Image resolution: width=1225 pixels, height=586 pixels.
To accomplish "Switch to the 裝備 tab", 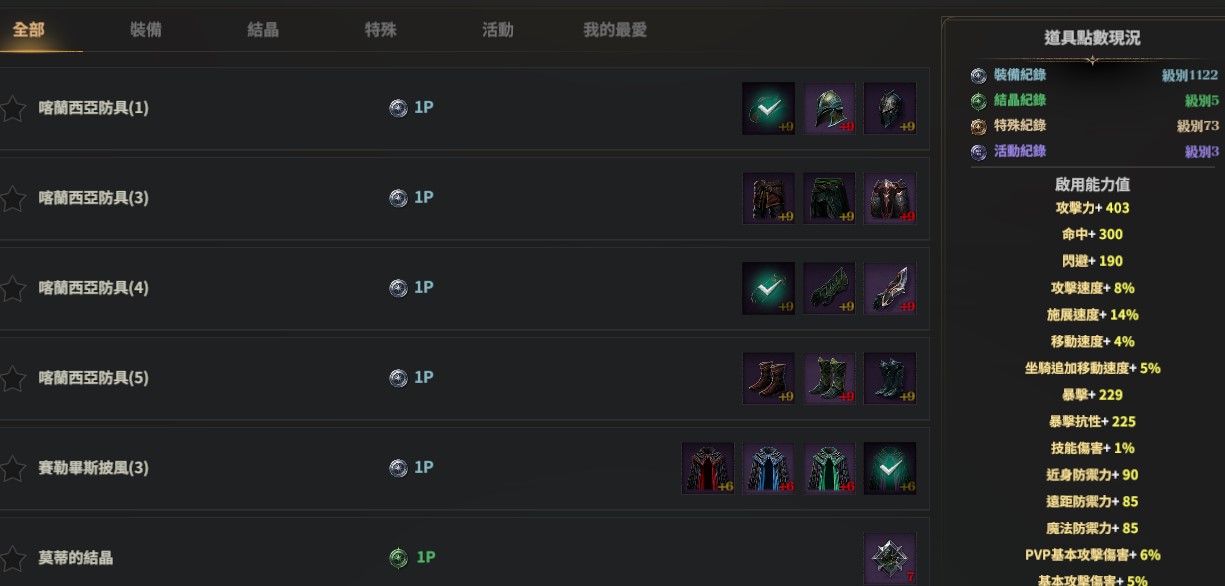I will pos(145,30).
